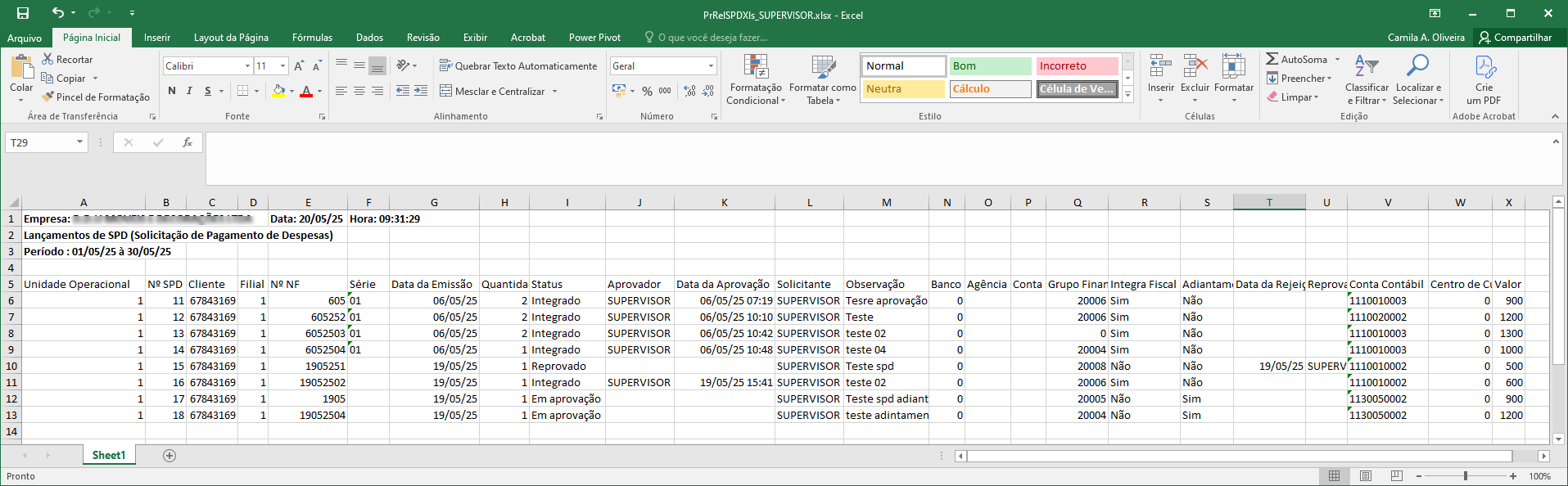Image resolution: width=1568 pixels, height=486 pixels.
Task: Switch to Fórmulas tab
Action: tap(312, 38)
